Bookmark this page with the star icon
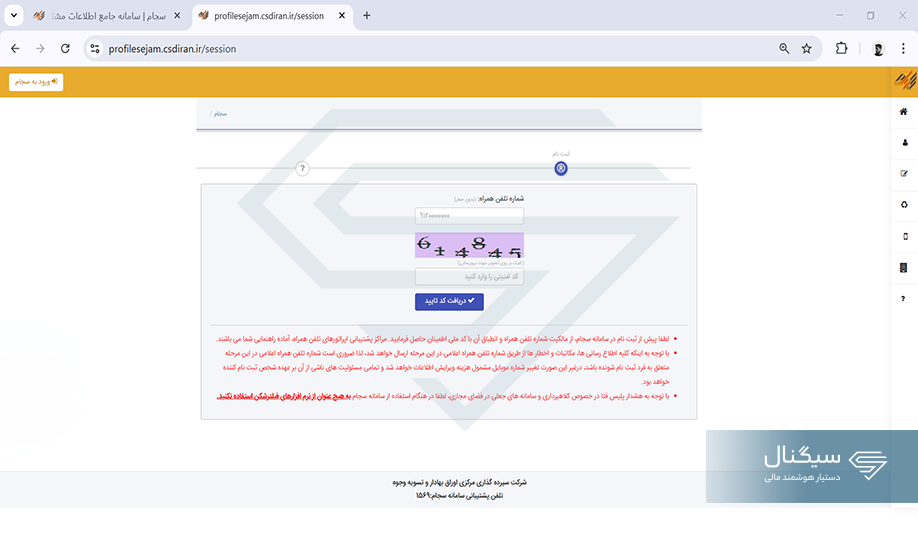Image resolution: width=918 pixels, height=541 pixels. 806,48
